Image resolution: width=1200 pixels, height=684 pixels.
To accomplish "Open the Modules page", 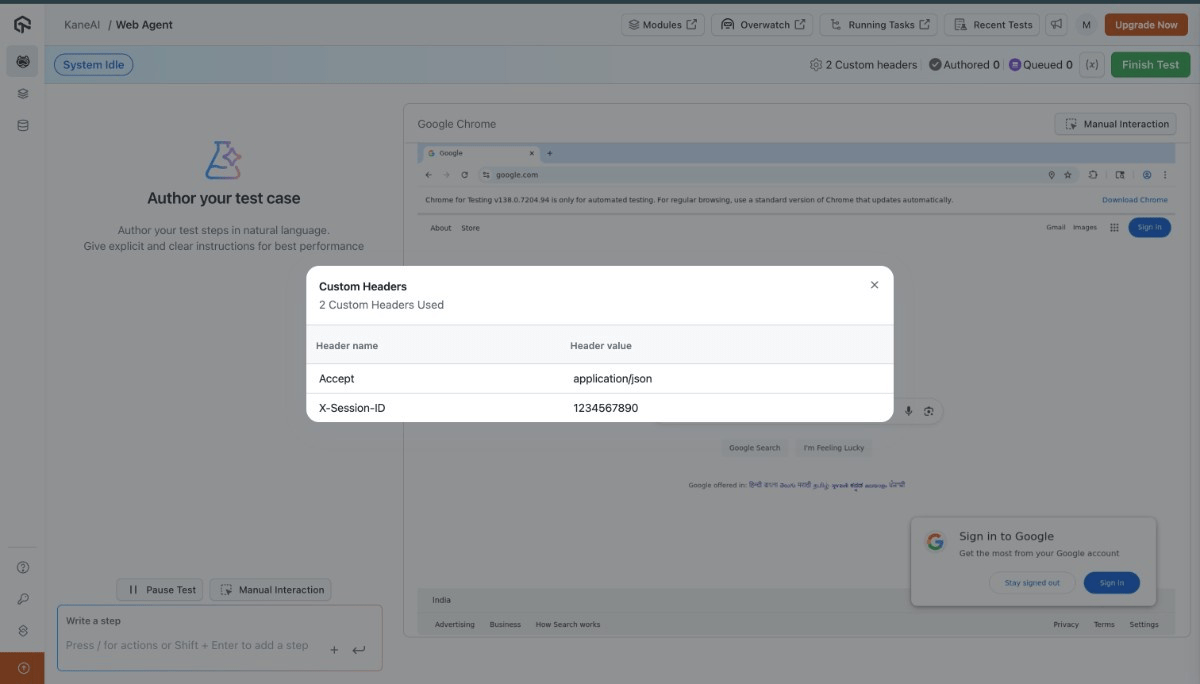I will coord(662,25).
